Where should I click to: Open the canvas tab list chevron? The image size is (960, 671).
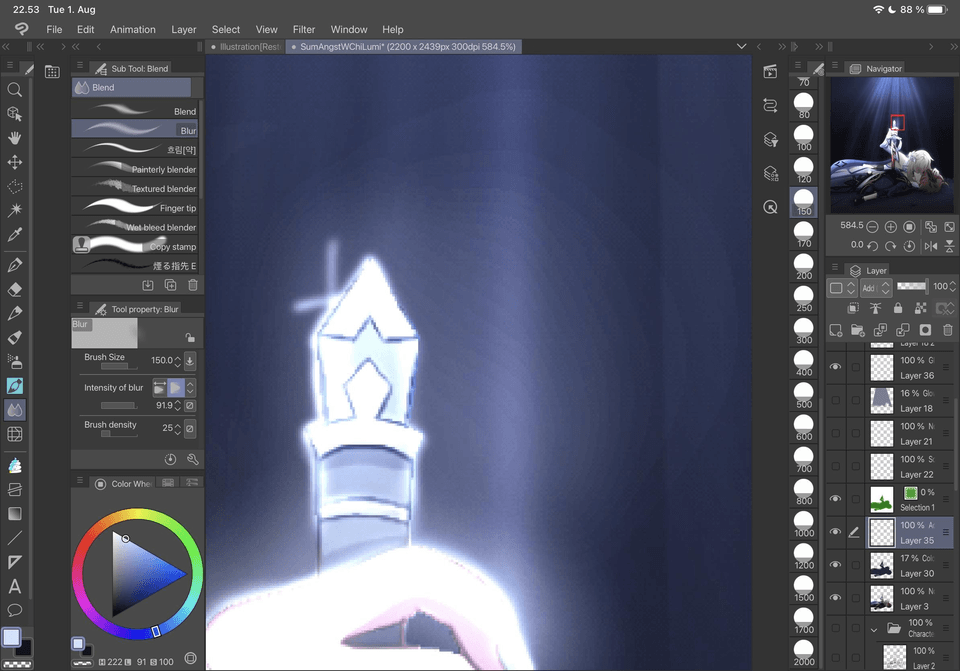(741, 47)
